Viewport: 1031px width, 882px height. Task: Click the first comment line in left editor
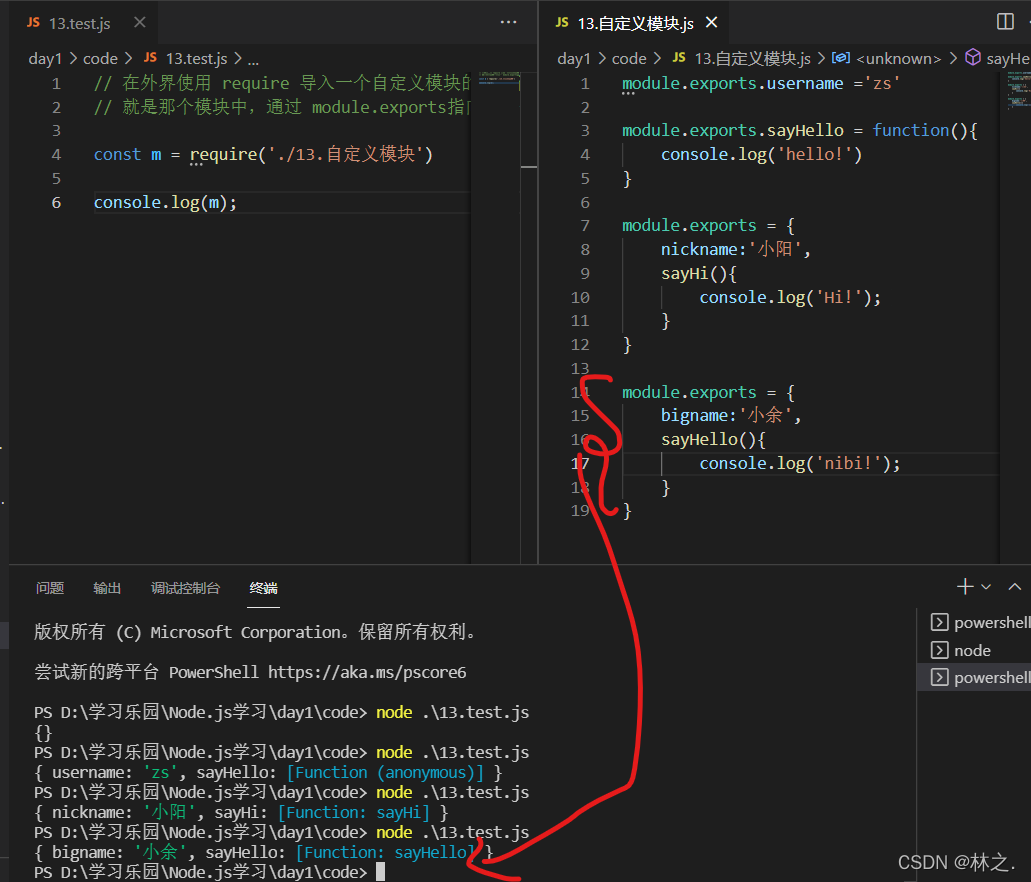click(x=283, y=83)
